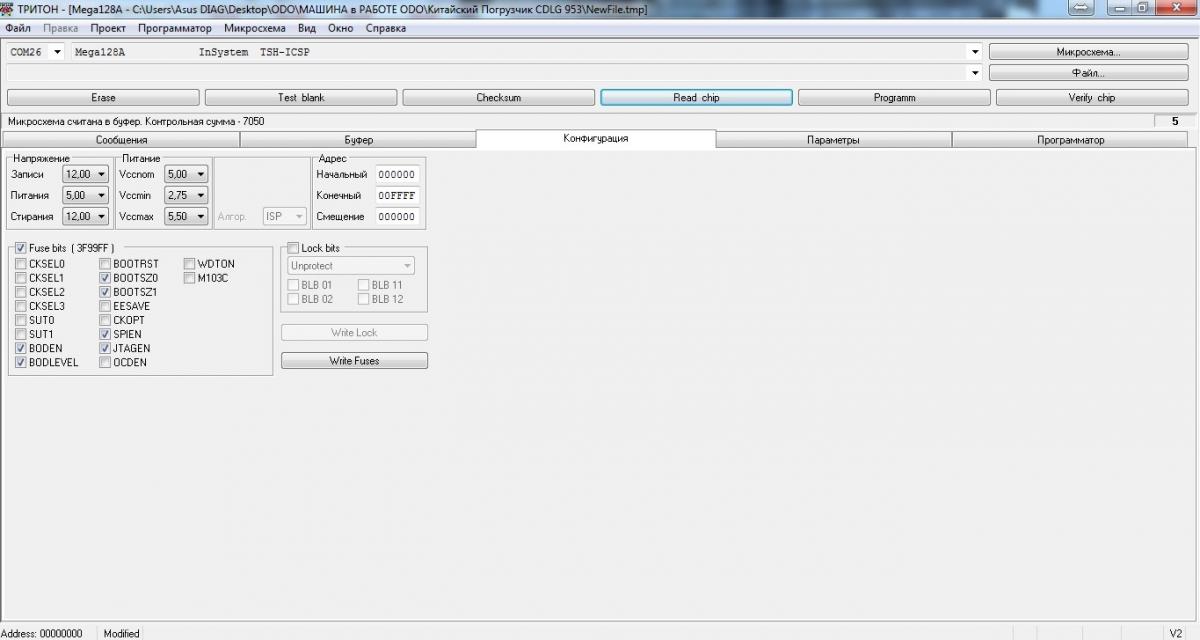Click the Смещение address field
1200x640 pixels.
tap(397, 216)
